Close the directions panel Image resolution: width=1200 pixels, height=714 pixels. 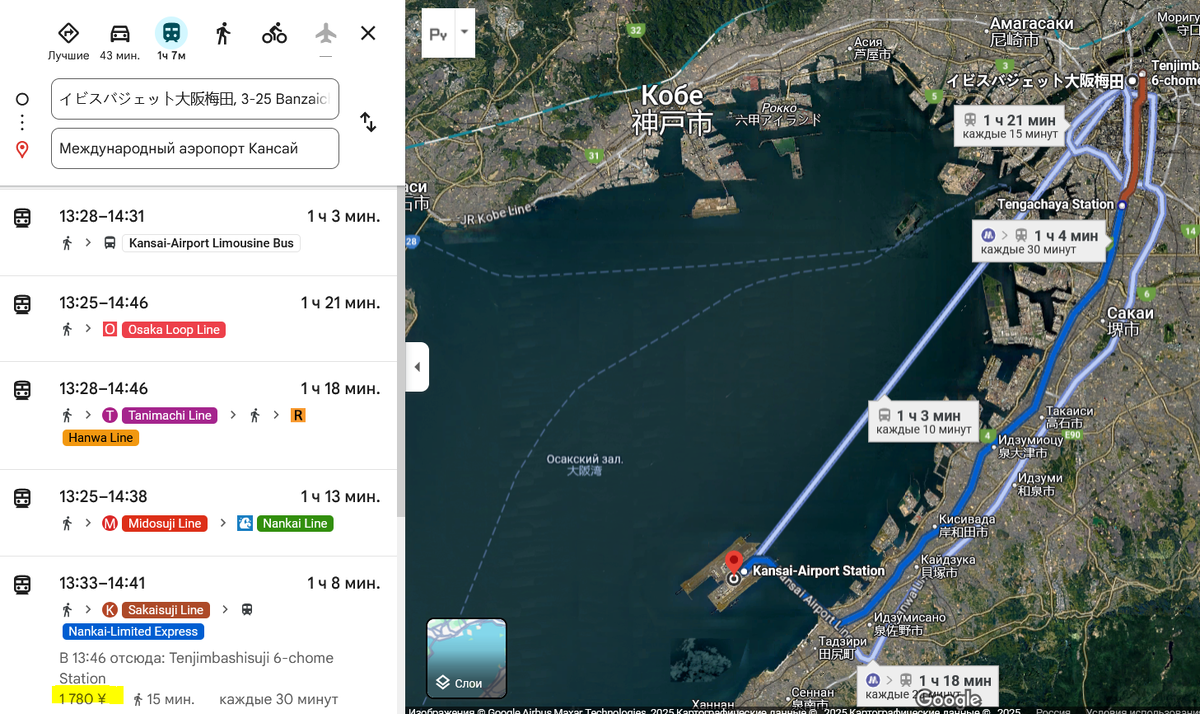pos(368,33)
